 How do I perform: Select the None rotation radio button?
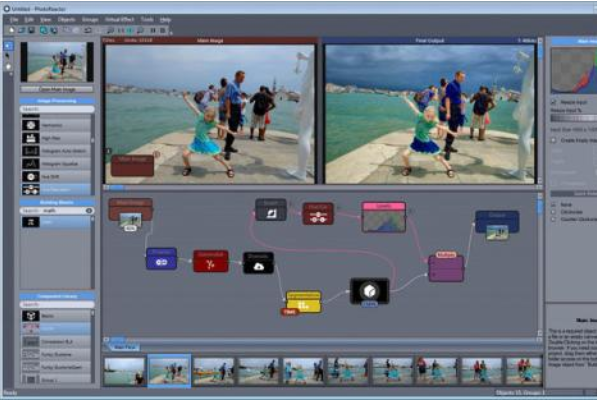pyautogui.click(x=554, y=204)
